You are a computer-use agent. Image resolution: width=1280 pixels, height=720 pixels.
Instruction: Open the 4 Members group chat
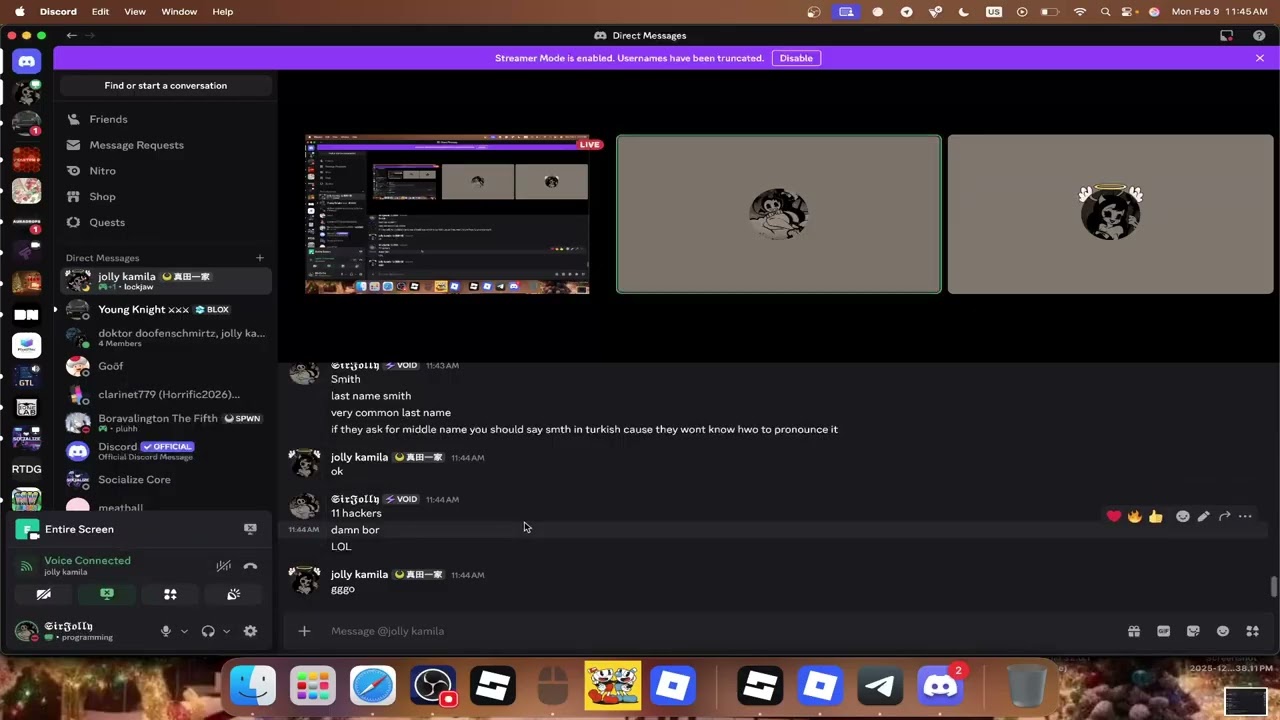pos(165,338)
